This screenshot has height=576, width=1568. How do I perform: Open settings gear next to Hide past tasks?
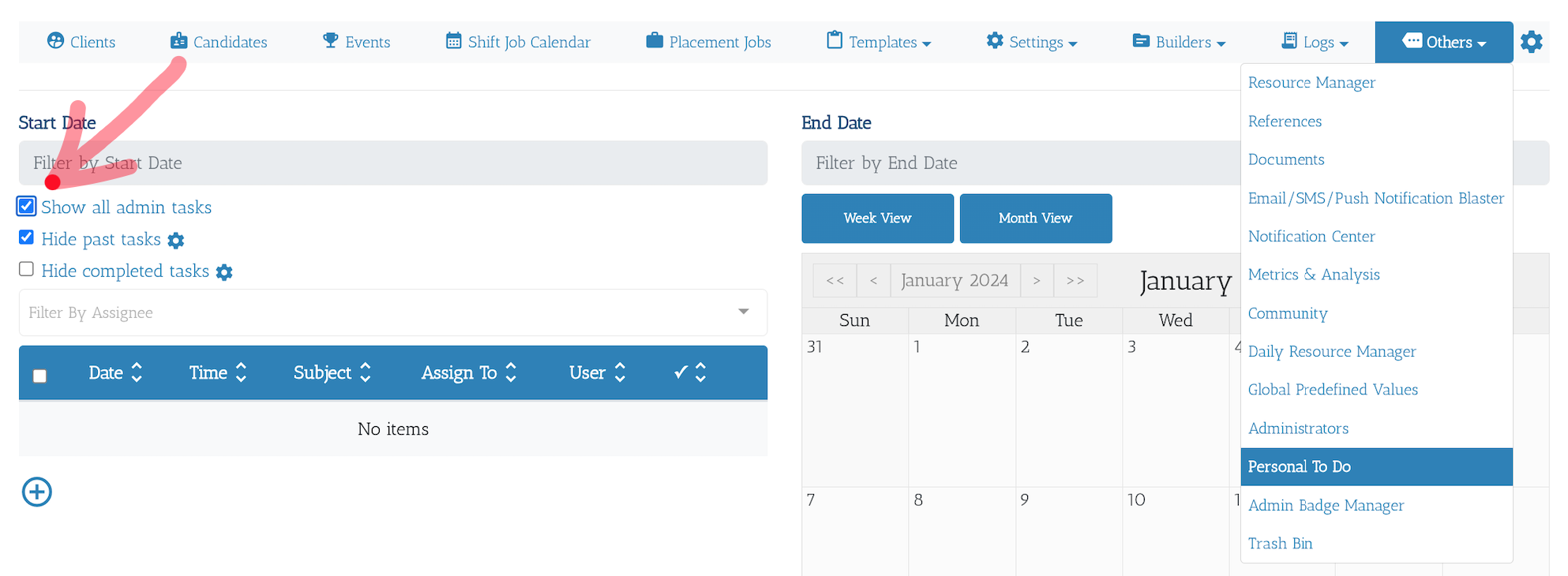(x=176, y=240)
